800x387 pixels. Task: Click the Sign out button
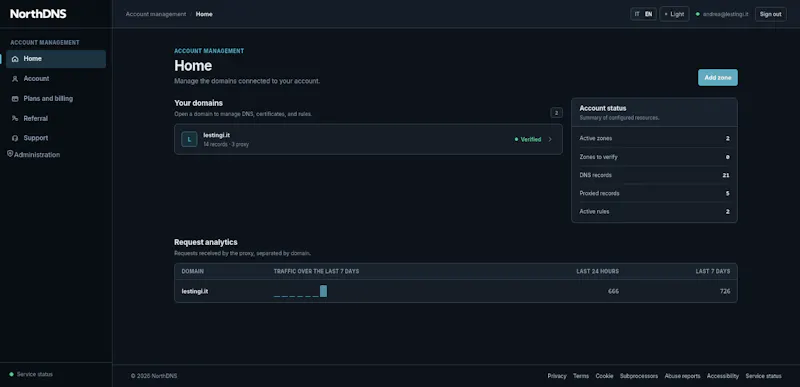pos(770,14)
